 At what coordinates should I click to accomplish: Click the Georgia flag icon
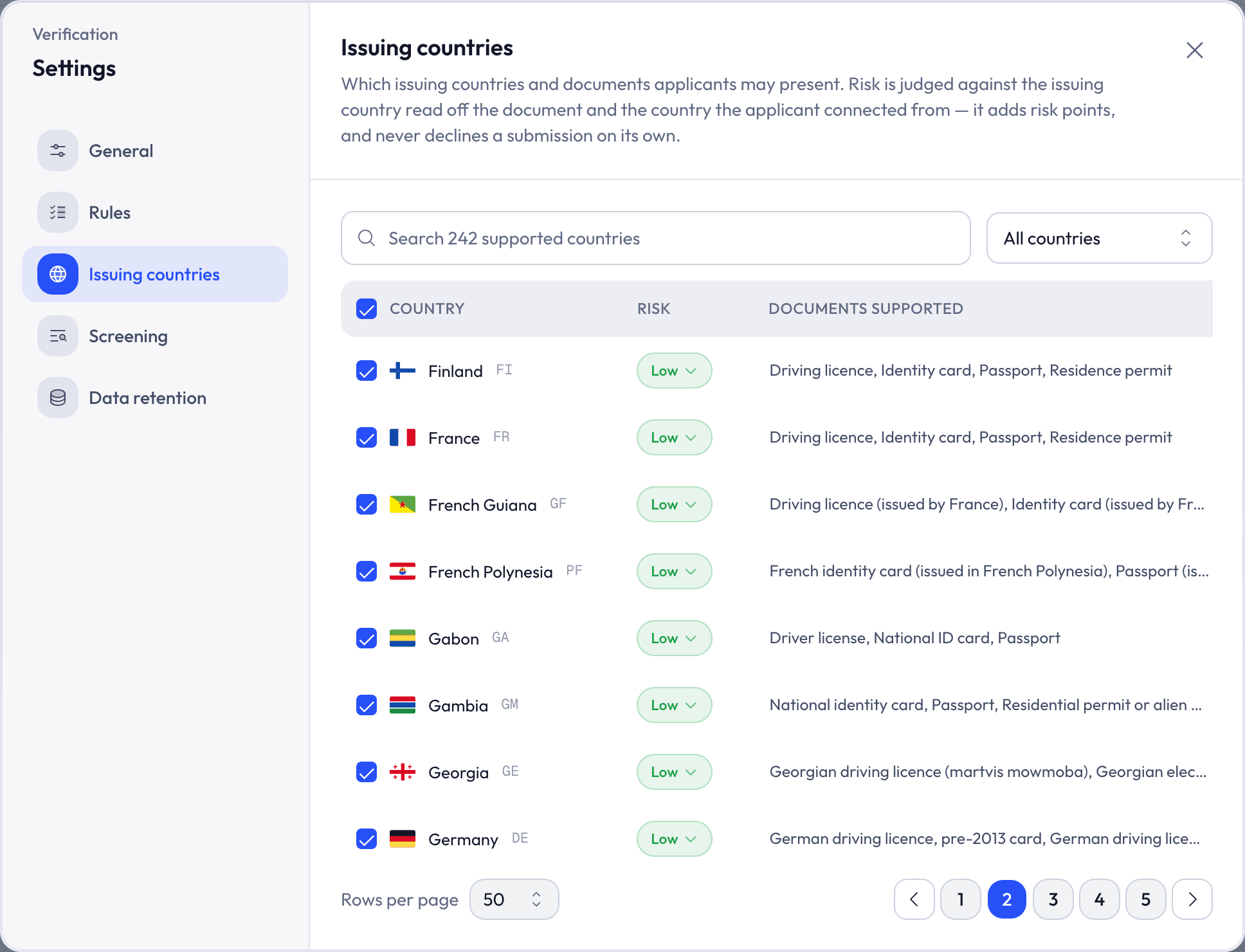[403, 772]
